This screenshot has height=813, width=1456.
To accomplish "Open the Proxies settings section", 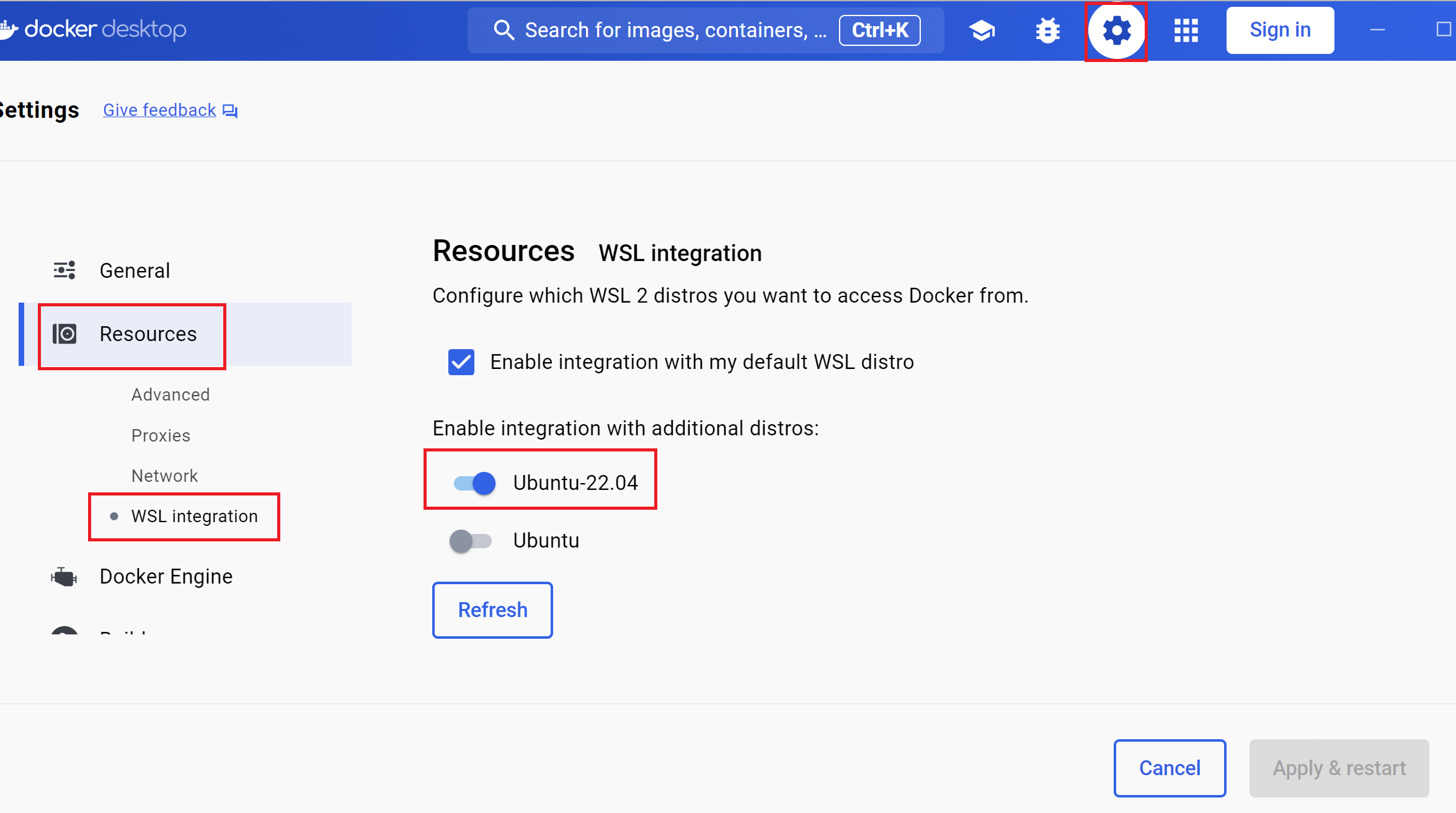I will point(161,435).
